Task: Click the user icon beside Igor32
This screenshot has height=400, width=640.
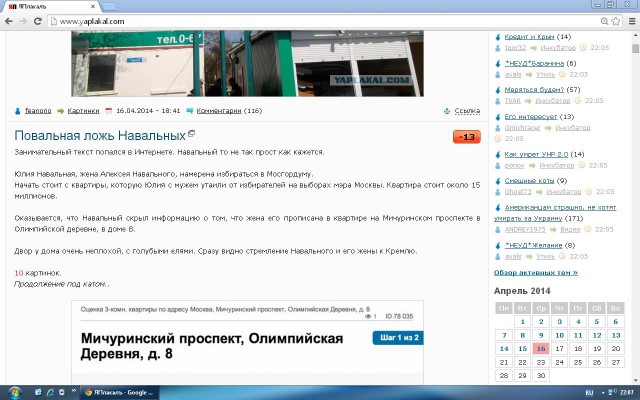Action: click(498, 48)
